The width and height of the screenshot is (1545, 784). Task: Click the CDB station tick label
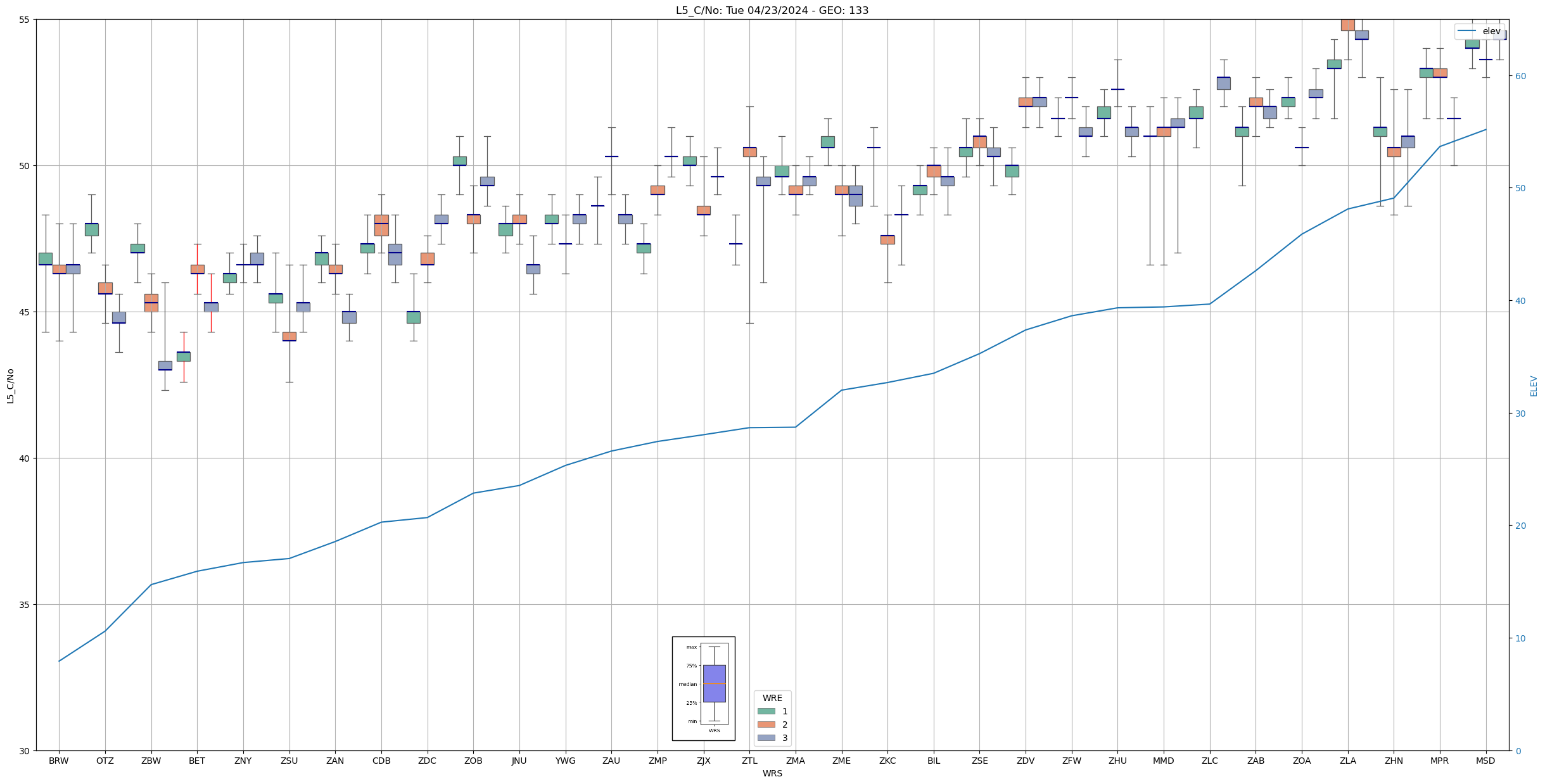[x=381, y=761]
